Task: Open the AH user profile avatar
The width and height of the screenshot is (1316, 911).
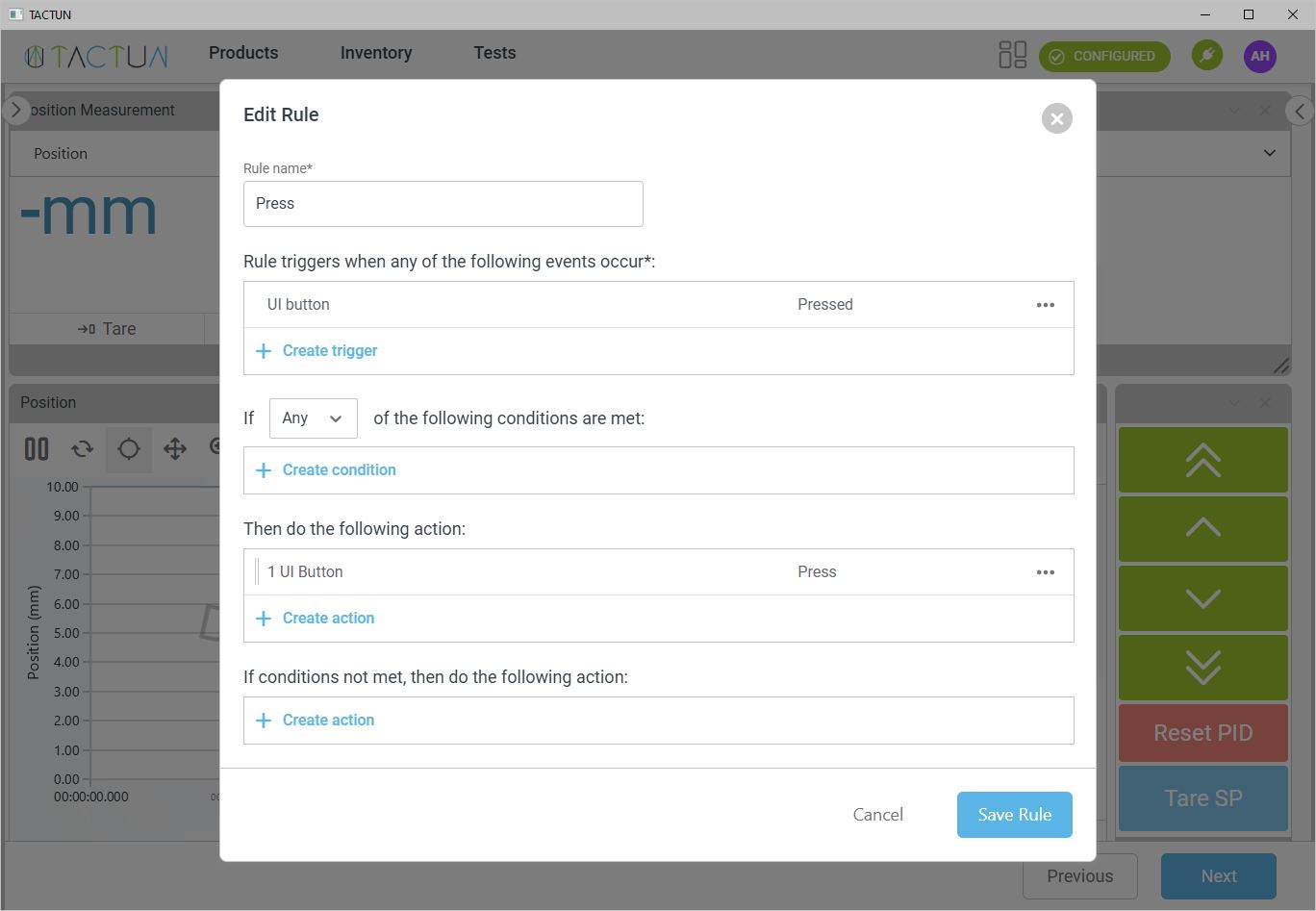Action: click(1259, 56)
